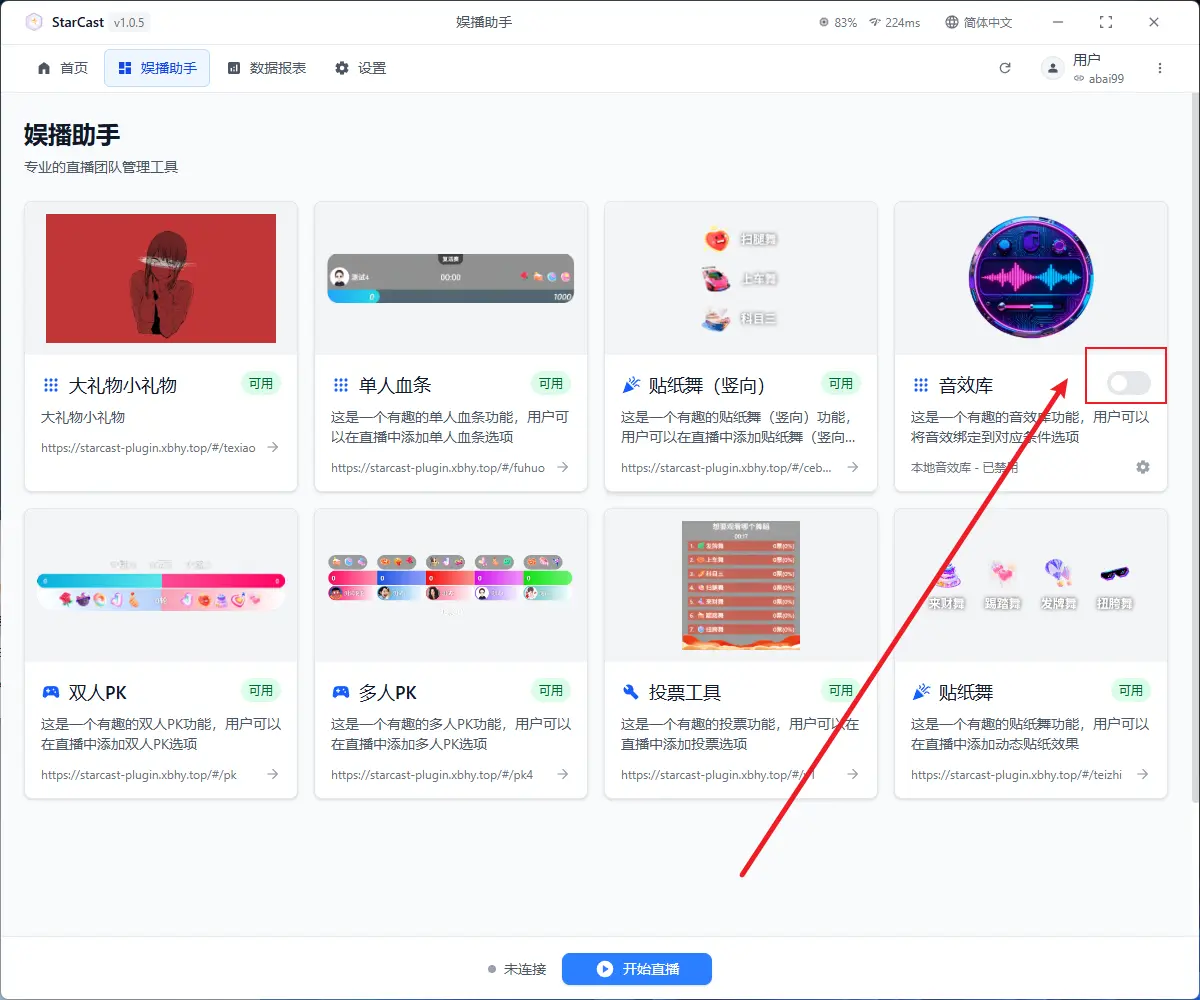
Task: Open the 简体中文 language selector
Action: (x=978, y=22)
